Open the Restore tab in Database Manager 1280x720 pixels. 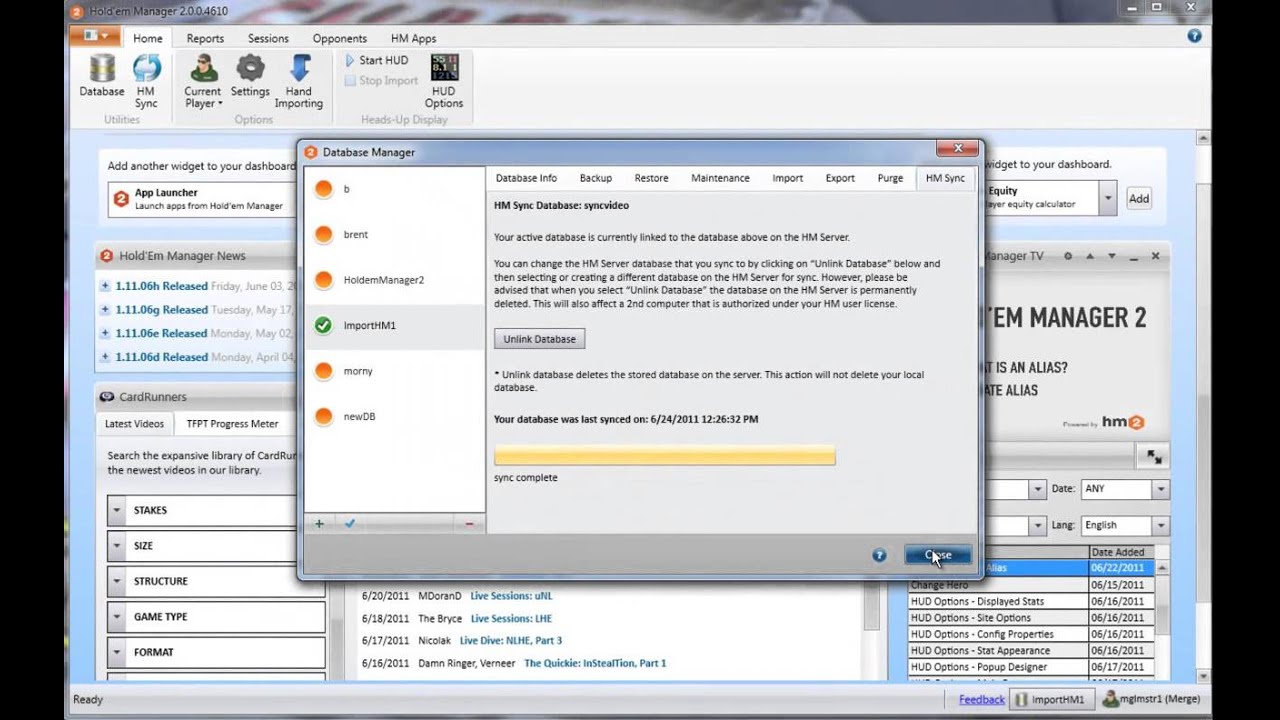click(651, 178)
